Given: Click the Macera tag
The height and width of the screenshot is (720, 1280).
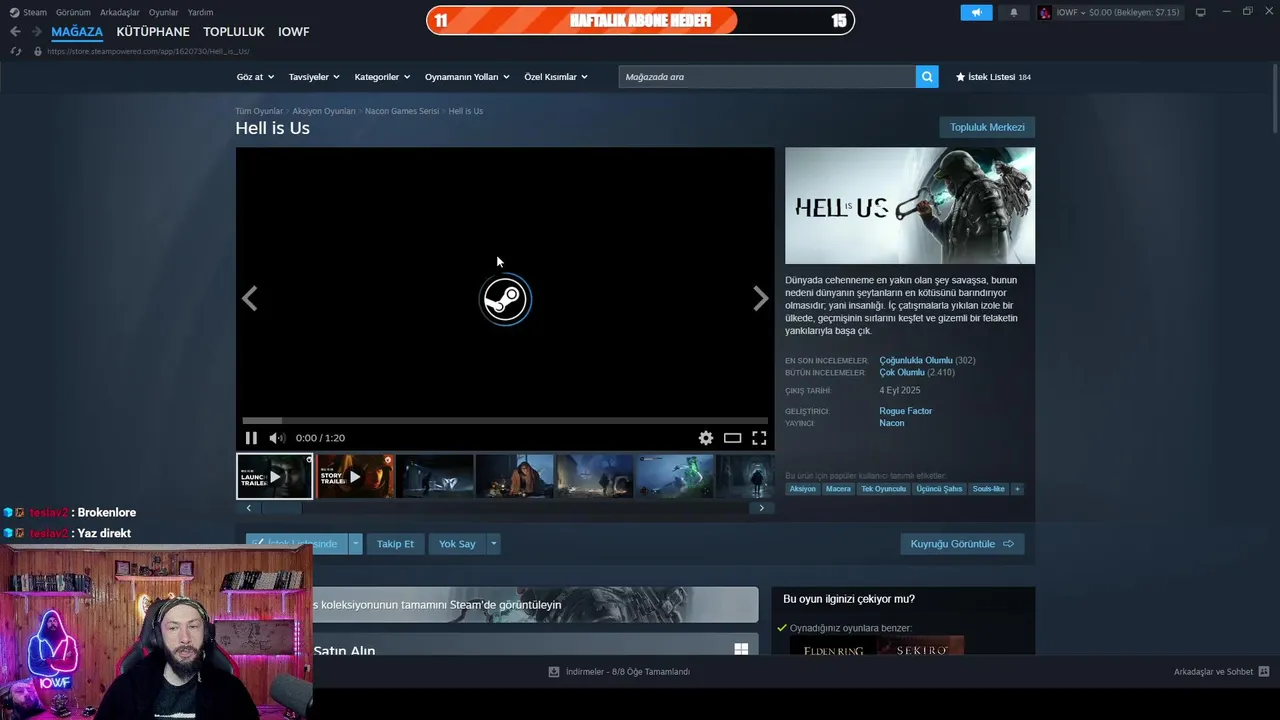Looking at the screenshot, I should pos(838,489).
